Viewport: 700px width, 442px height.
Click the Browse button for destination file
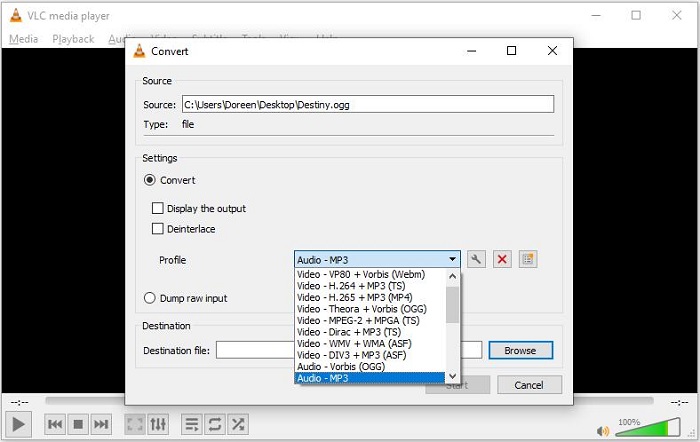(x=520, y=350)
